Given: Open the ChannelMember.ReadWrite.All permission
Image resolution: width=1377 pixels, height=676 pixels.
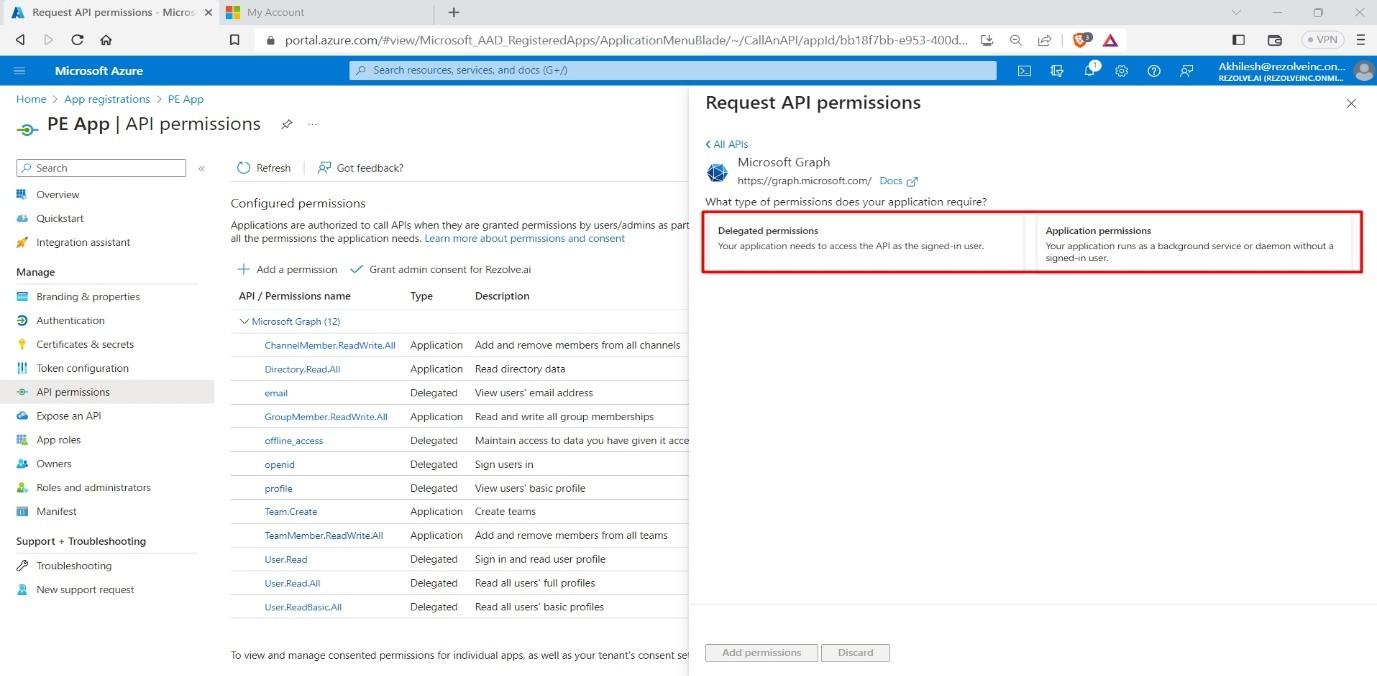Looking at the screenshot, I should click(x=330, y=345).
